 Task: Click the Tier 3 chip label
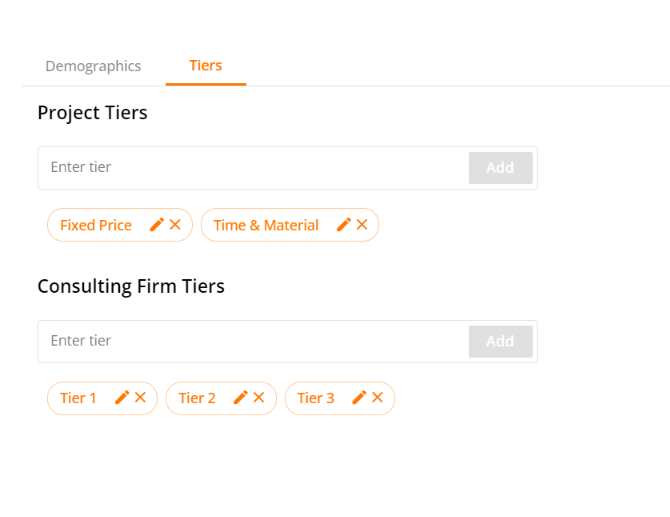[315, 398]
